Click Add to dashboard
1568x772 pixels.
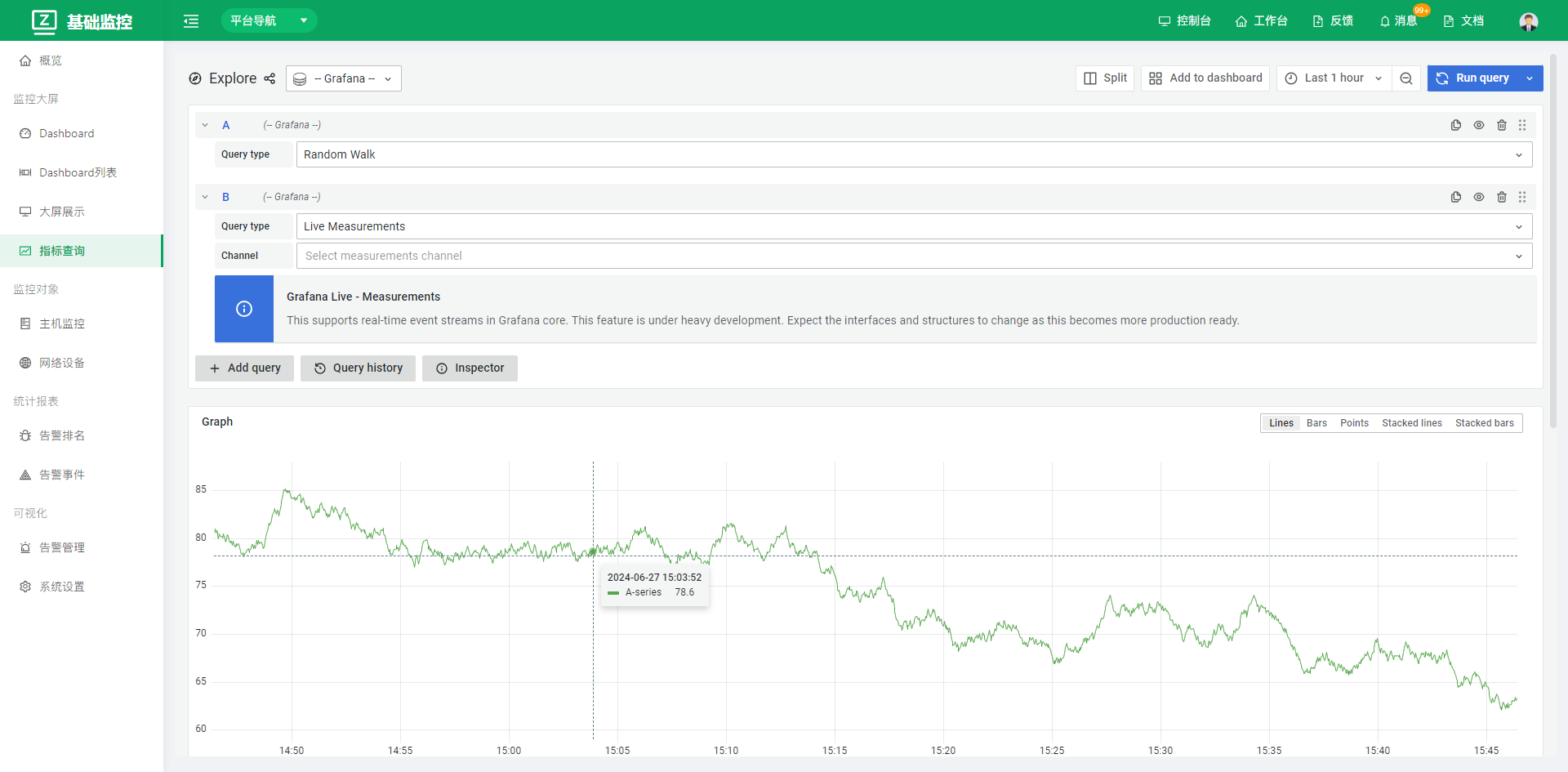[1205, 78]
